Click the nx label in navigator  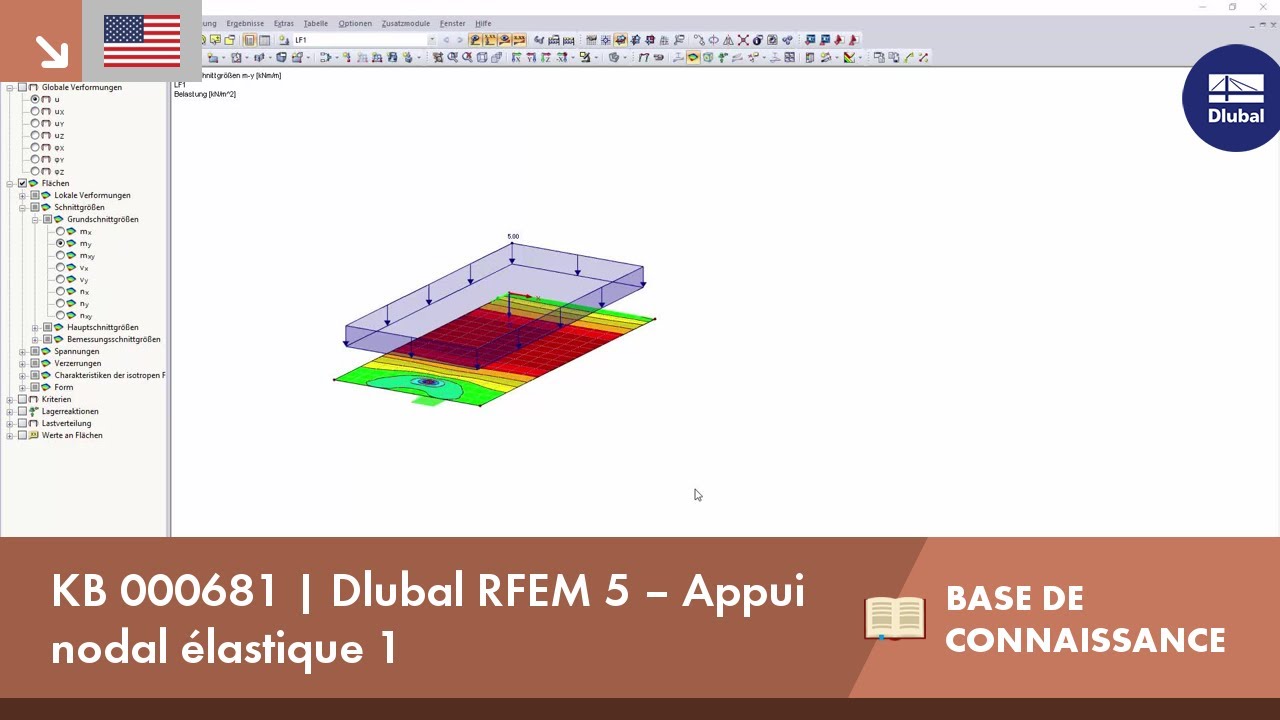84,291
